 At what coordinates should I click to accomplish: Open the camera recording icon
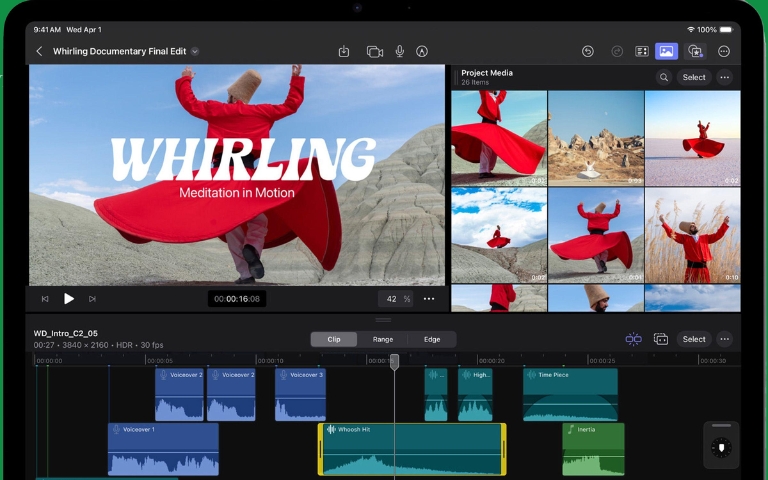[375, 51]
